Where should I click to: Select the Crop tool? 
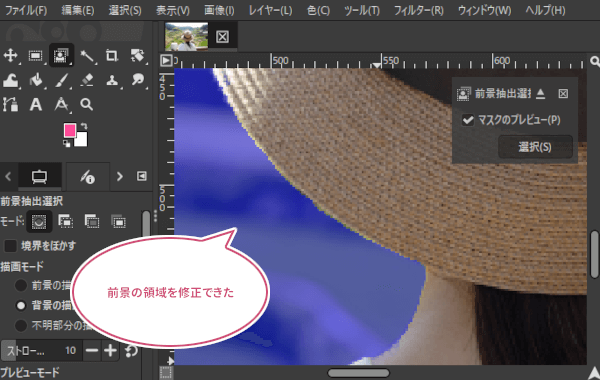click(112, 56)
